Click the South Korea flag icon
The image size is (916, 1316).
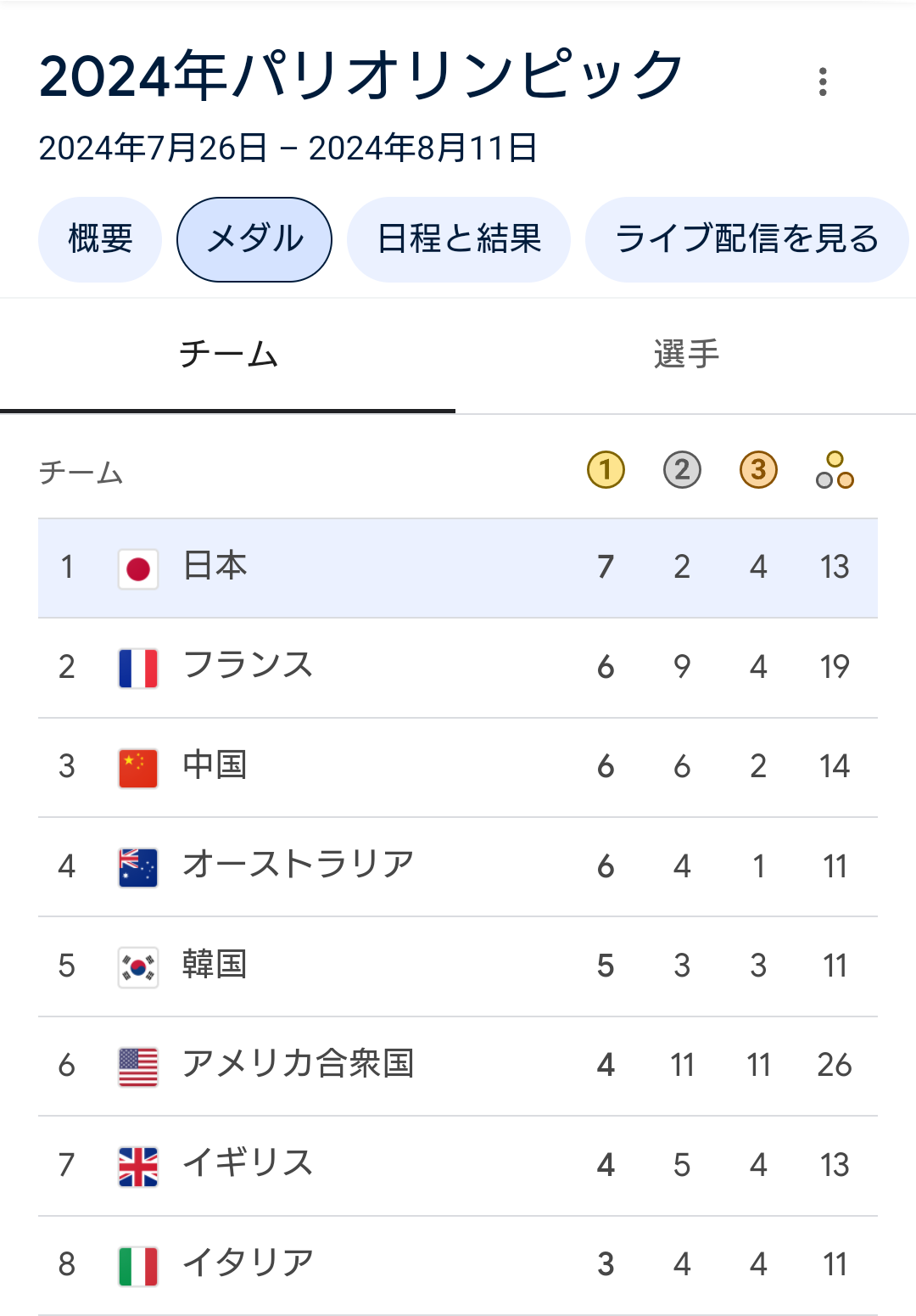(138, 966)
